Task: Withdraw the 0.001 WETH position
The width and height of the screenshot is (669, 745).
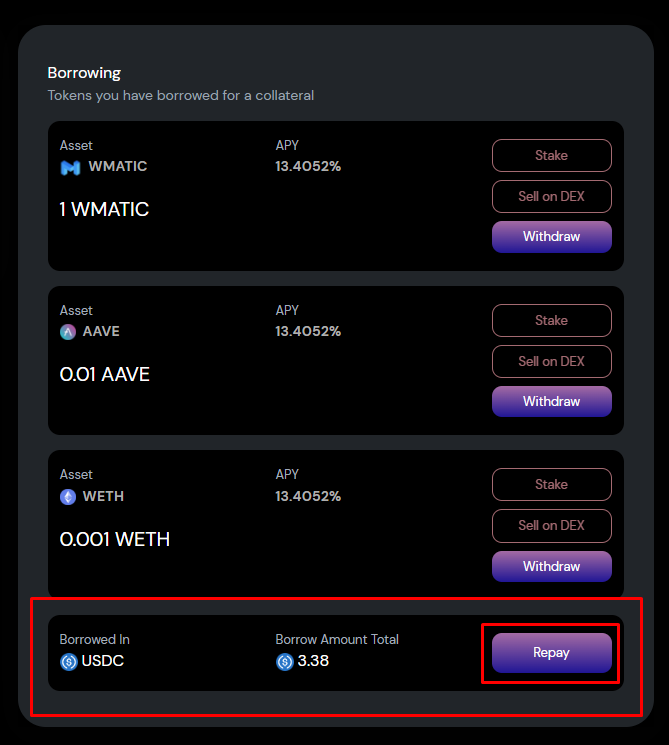Action: 552,566
